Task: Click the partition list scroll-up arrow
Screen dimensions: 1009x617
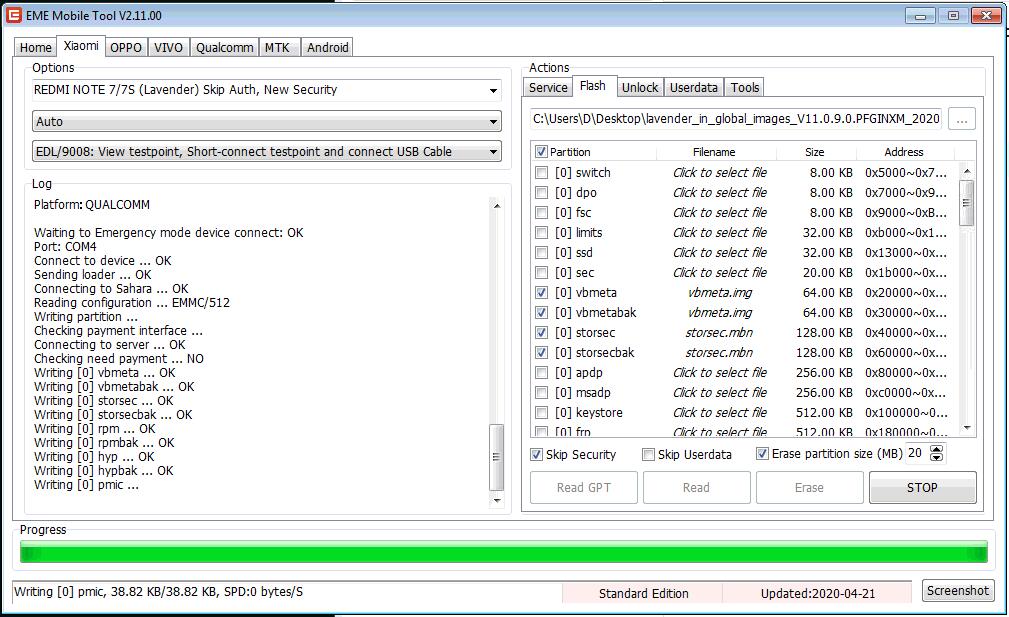Action: pos(967,170)
